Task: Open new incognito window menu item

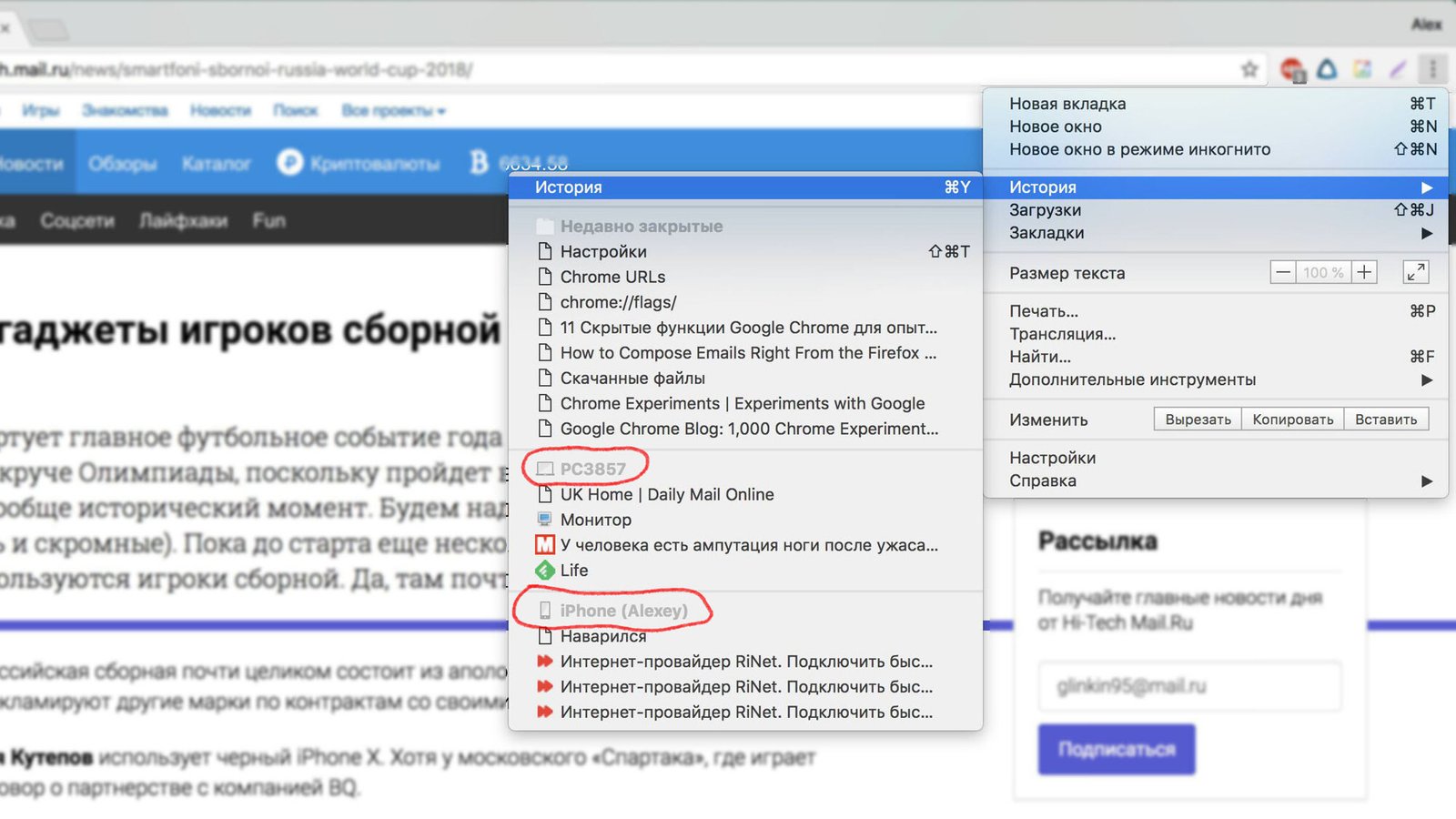Action: 1216,149
